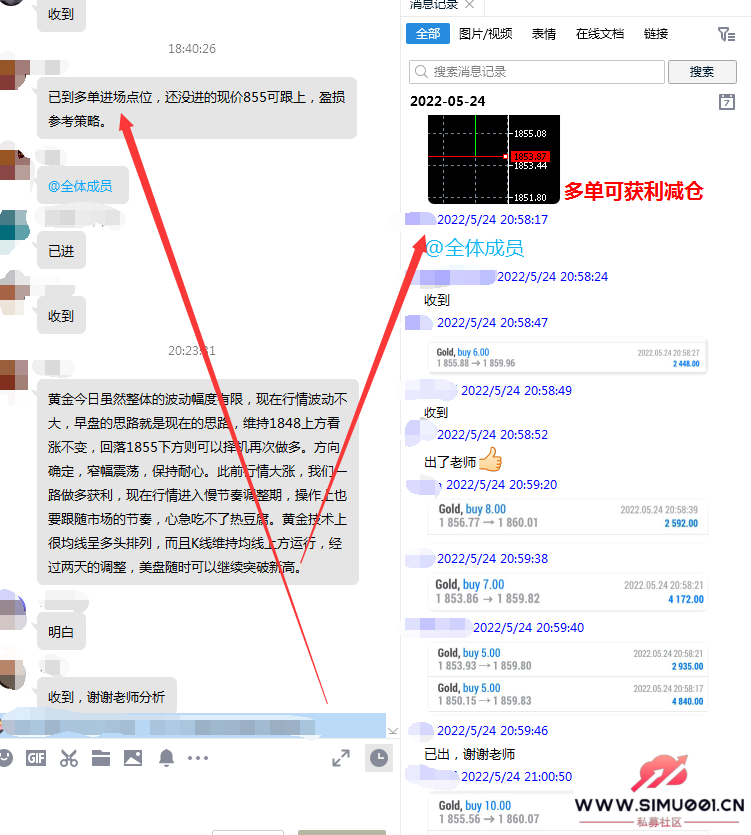
Task: Open the filter icon in message records
Action: (x=727, y=34)
